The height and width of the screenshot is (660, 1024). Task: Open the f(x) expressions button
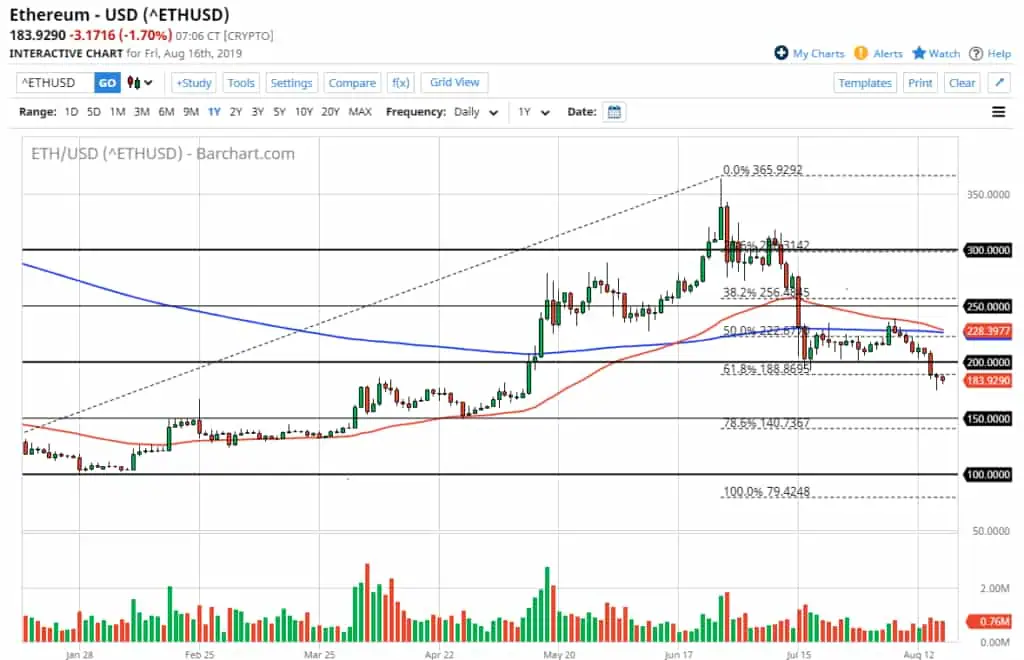point(400,83)
